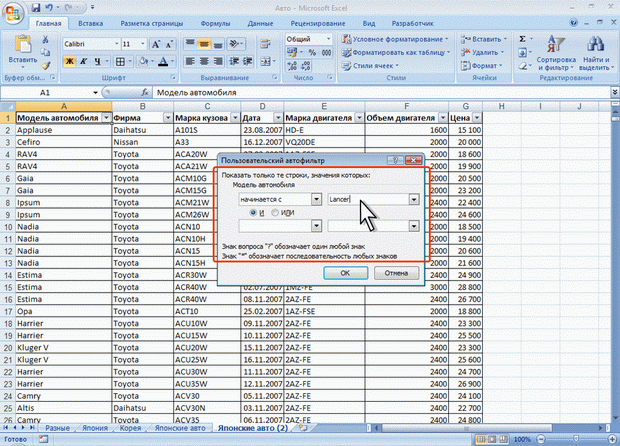Viewport: 620px width, 446px height.
Task: Click the Lancer text input field
Action: [x=368, y=199]
